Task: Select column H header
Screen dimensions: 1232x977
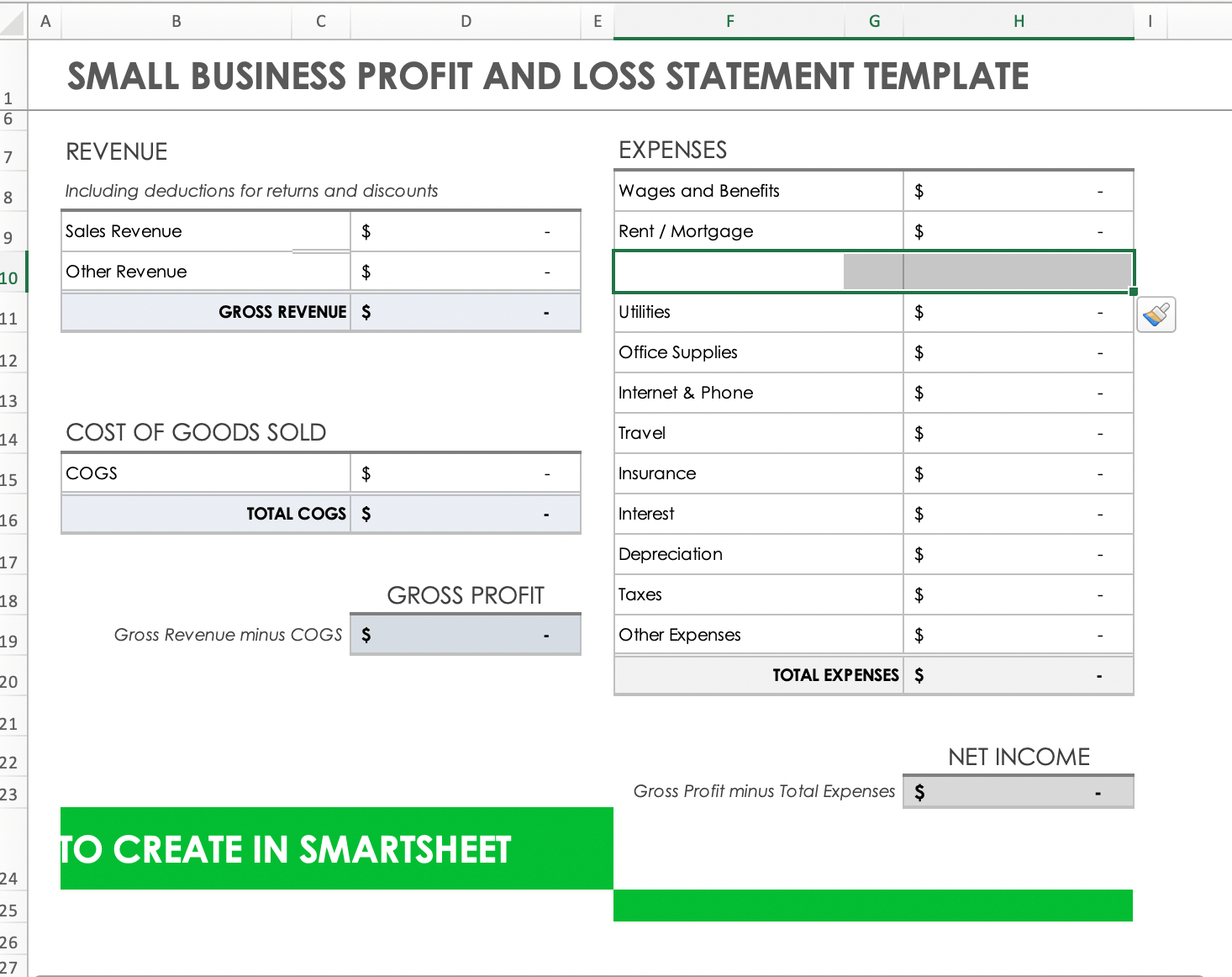Action: [x=1019, y=21]
